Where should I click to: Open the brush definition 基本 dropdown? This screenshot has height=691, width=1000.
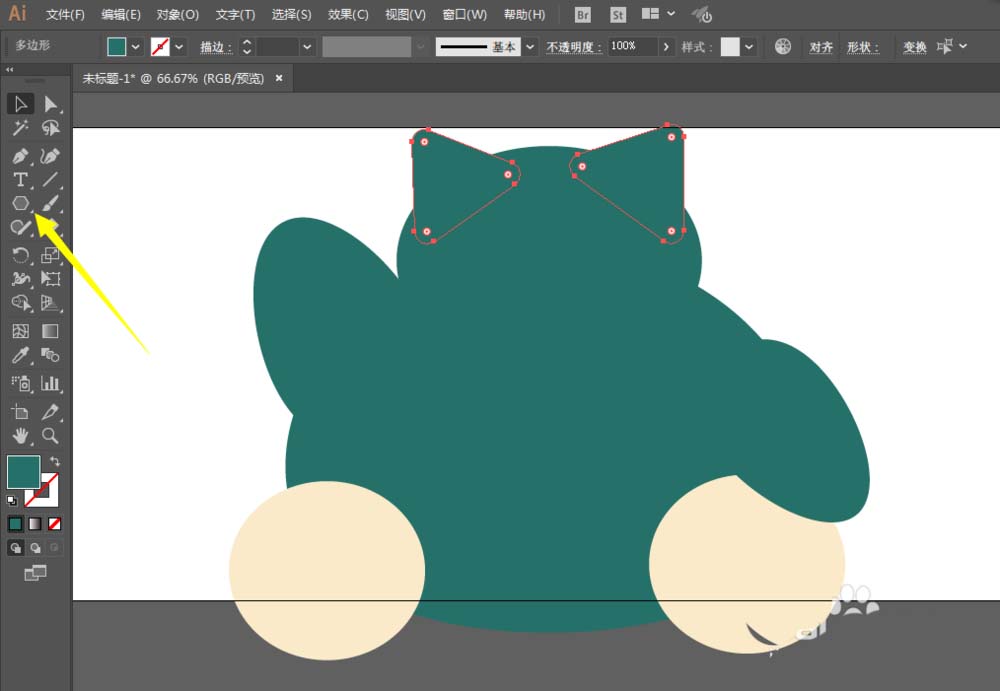(530, 47)
